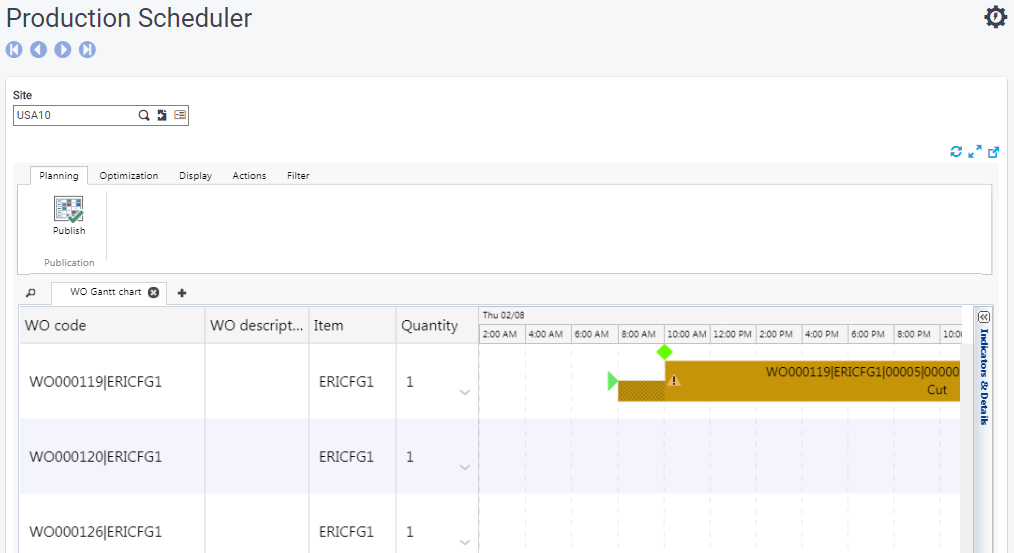
Task: Click the Publish icon in the ribbon
Action: coord(69,209)
